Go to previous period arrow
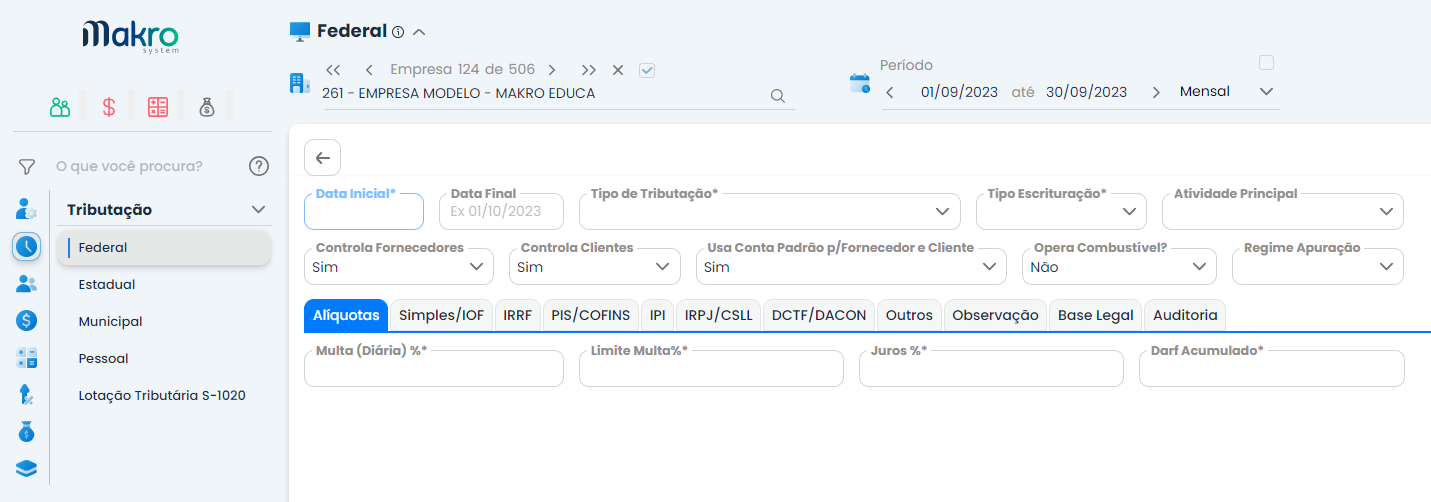Image resolution: width=1431 pixels, height=502 pixels. pyautogui.click(x=890, y=92)
